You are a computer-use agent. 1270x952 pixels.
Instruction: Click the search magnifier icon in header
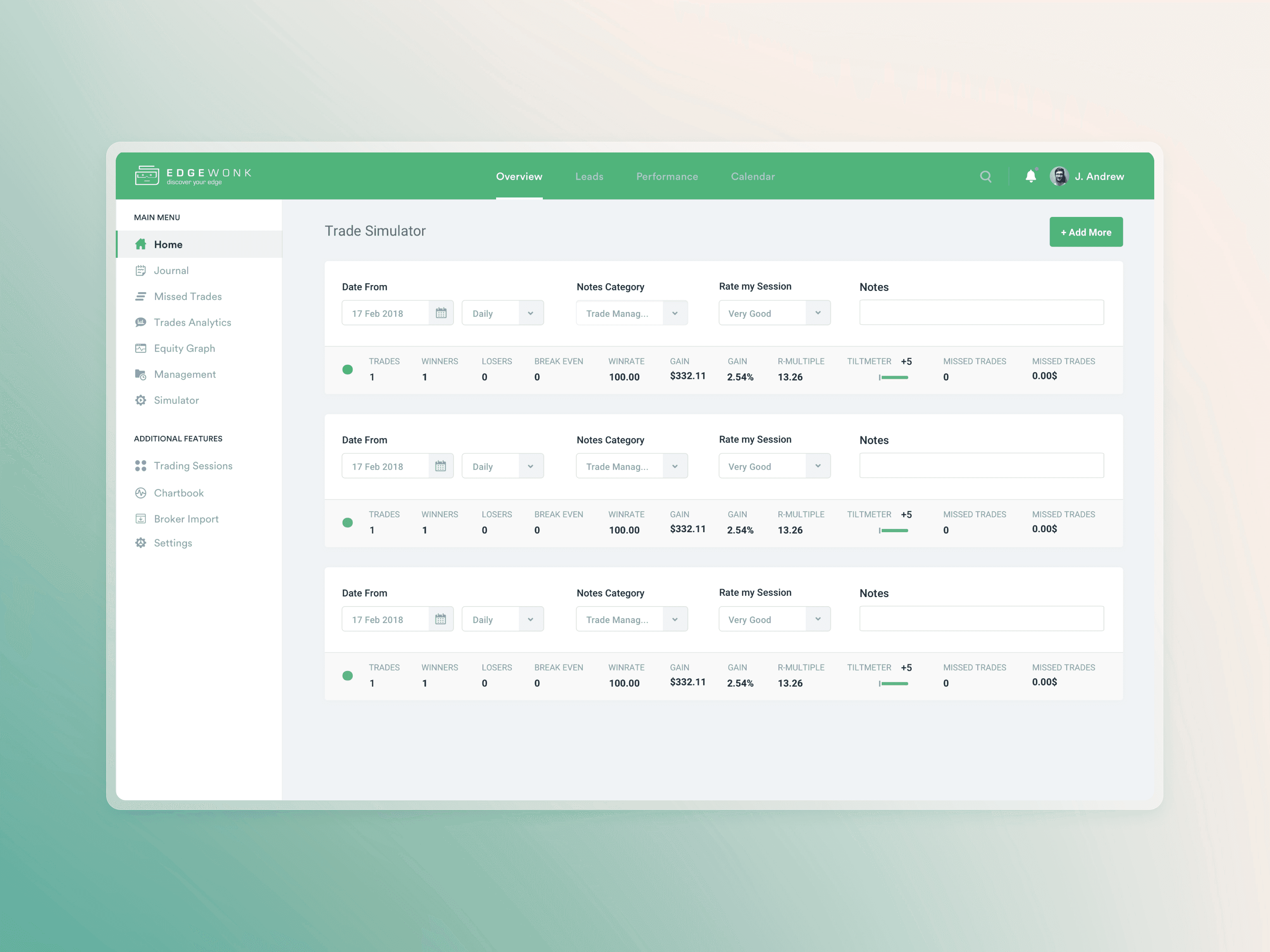tap(985, 176)
